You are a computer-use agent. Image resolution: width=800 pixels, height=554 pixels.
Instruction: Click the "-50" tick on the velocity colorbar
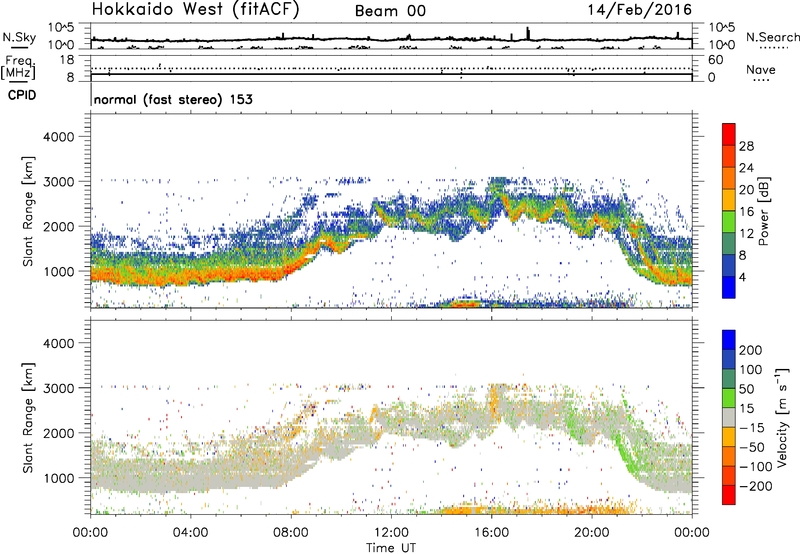coord(752,447)
